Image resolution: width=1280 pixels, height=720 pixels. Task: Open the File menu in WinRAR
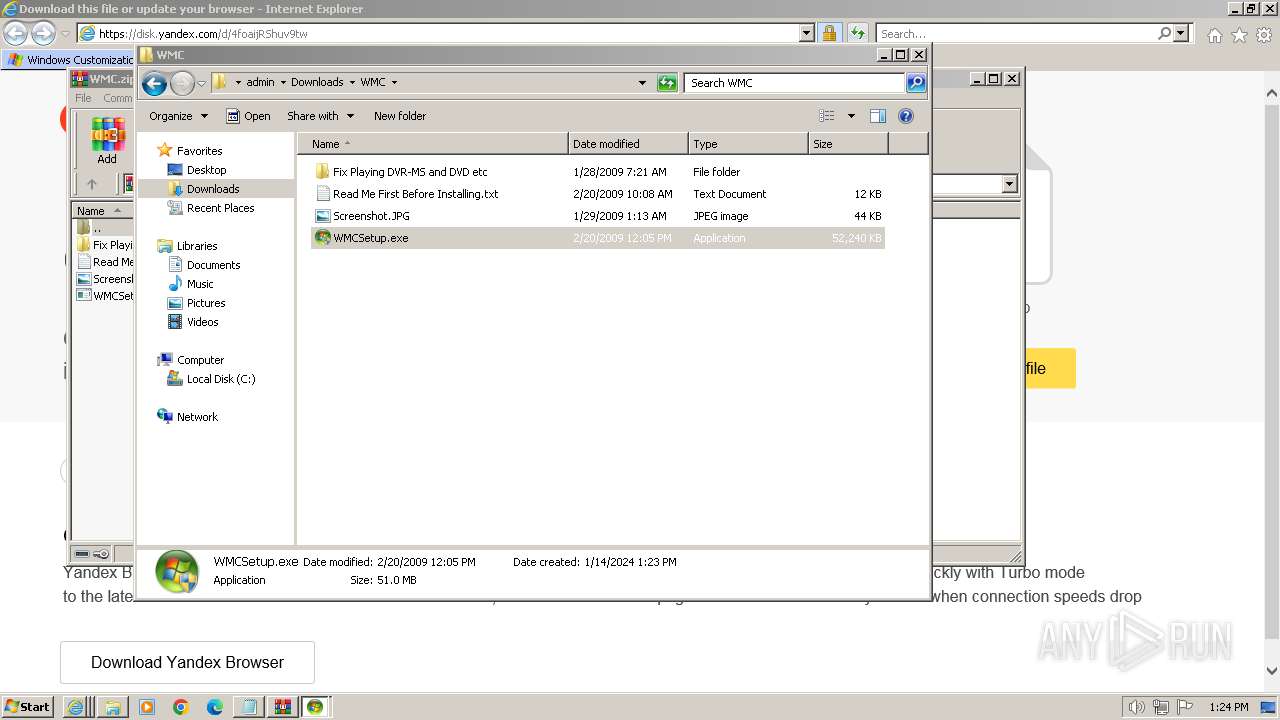point(83,98)
